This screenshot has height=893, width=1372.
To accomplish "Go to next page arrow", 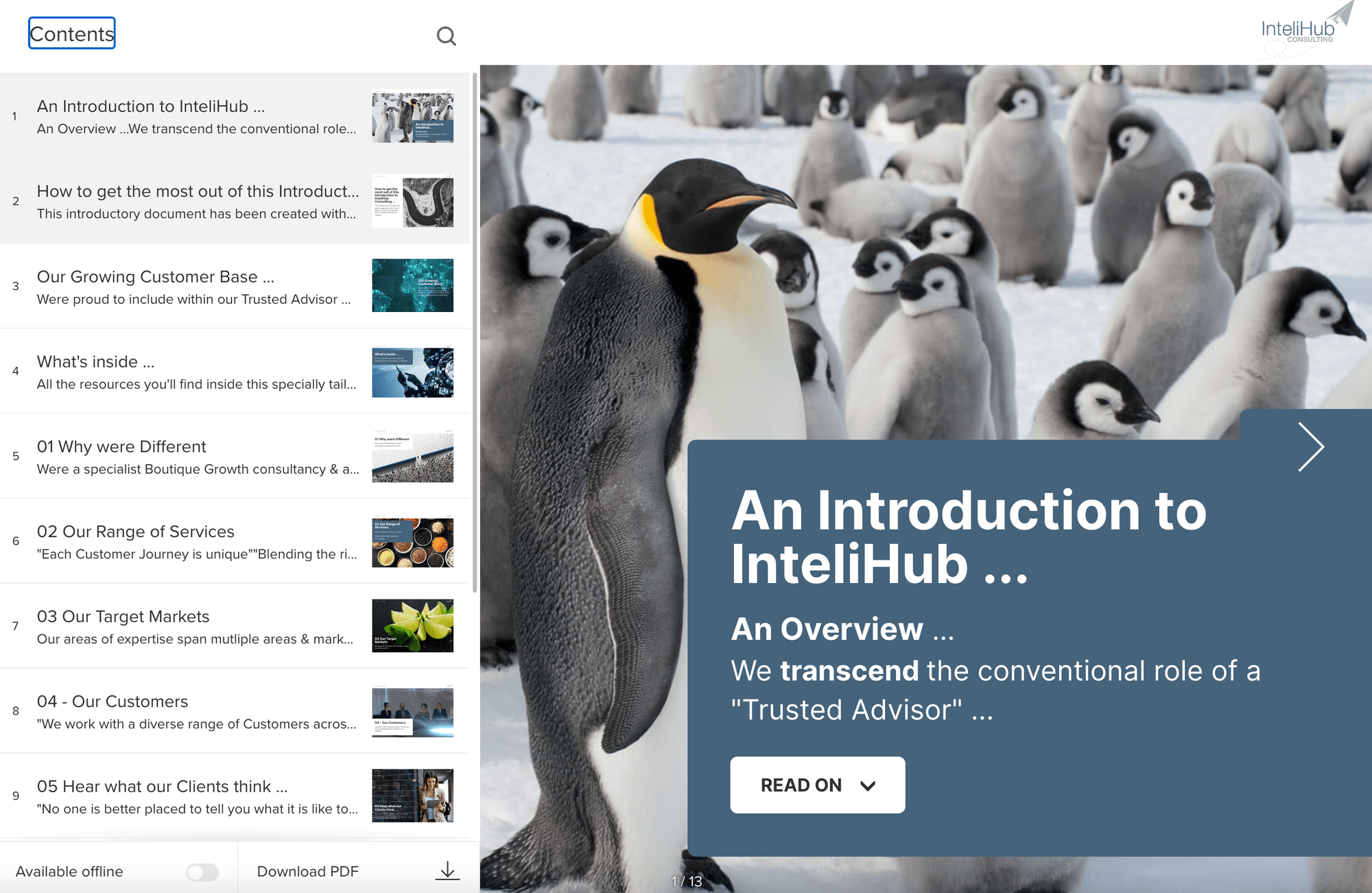I will pyautogui.click(x=1311, y=447).
